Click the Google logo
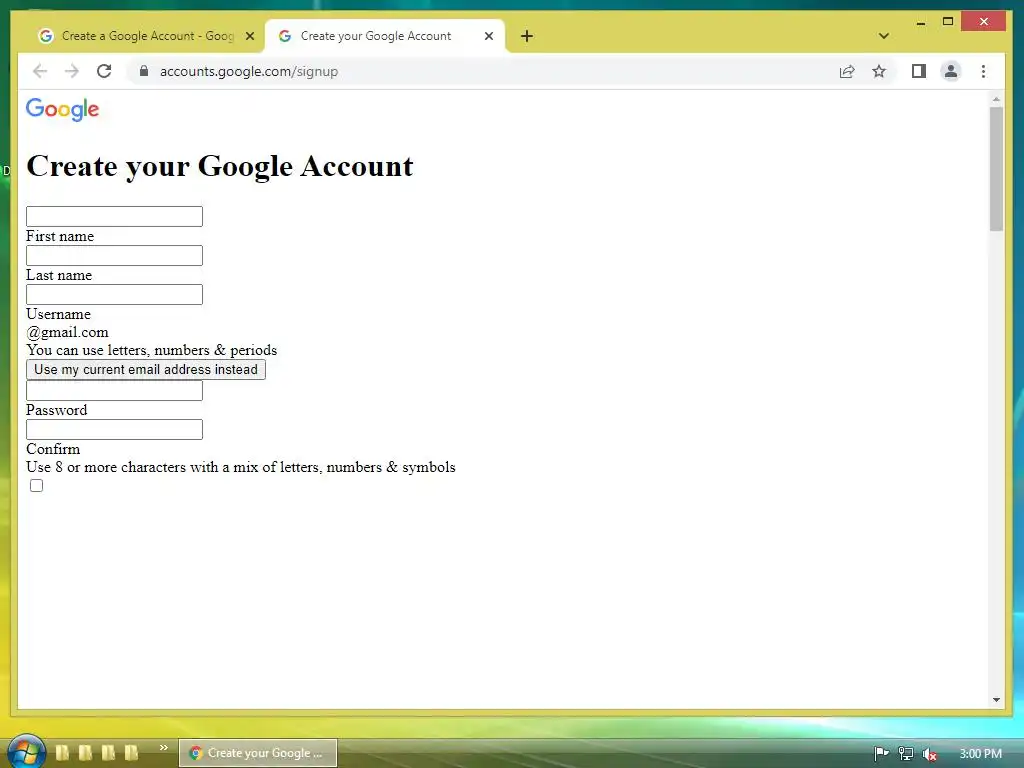Screen dimensions: 1024x768 (63, 109)
